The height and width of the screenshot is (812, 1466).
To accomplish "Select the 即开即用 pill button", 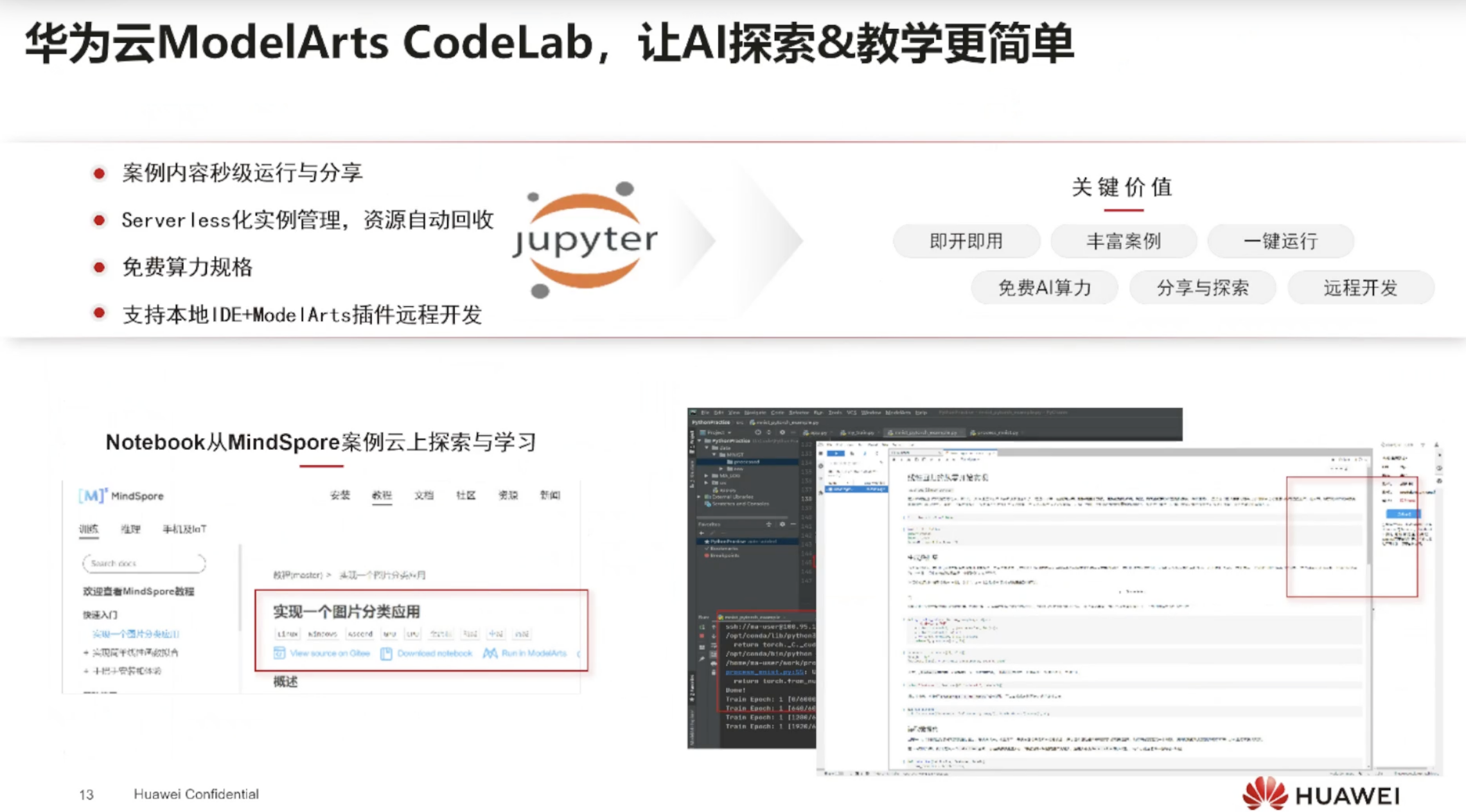I will pyautogui.click(x=966, y=241).
